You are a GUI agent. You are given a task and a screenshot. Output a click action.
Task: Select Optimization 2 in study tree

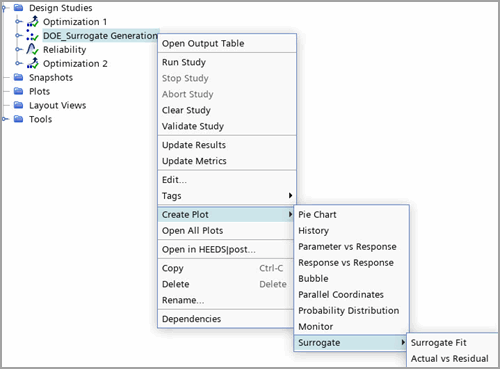(x=75, y=64)
